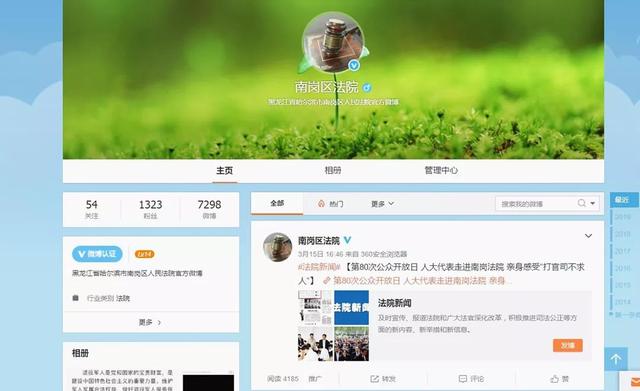Switch to the 相册 tab
The image size is (640, 391).
333,171
